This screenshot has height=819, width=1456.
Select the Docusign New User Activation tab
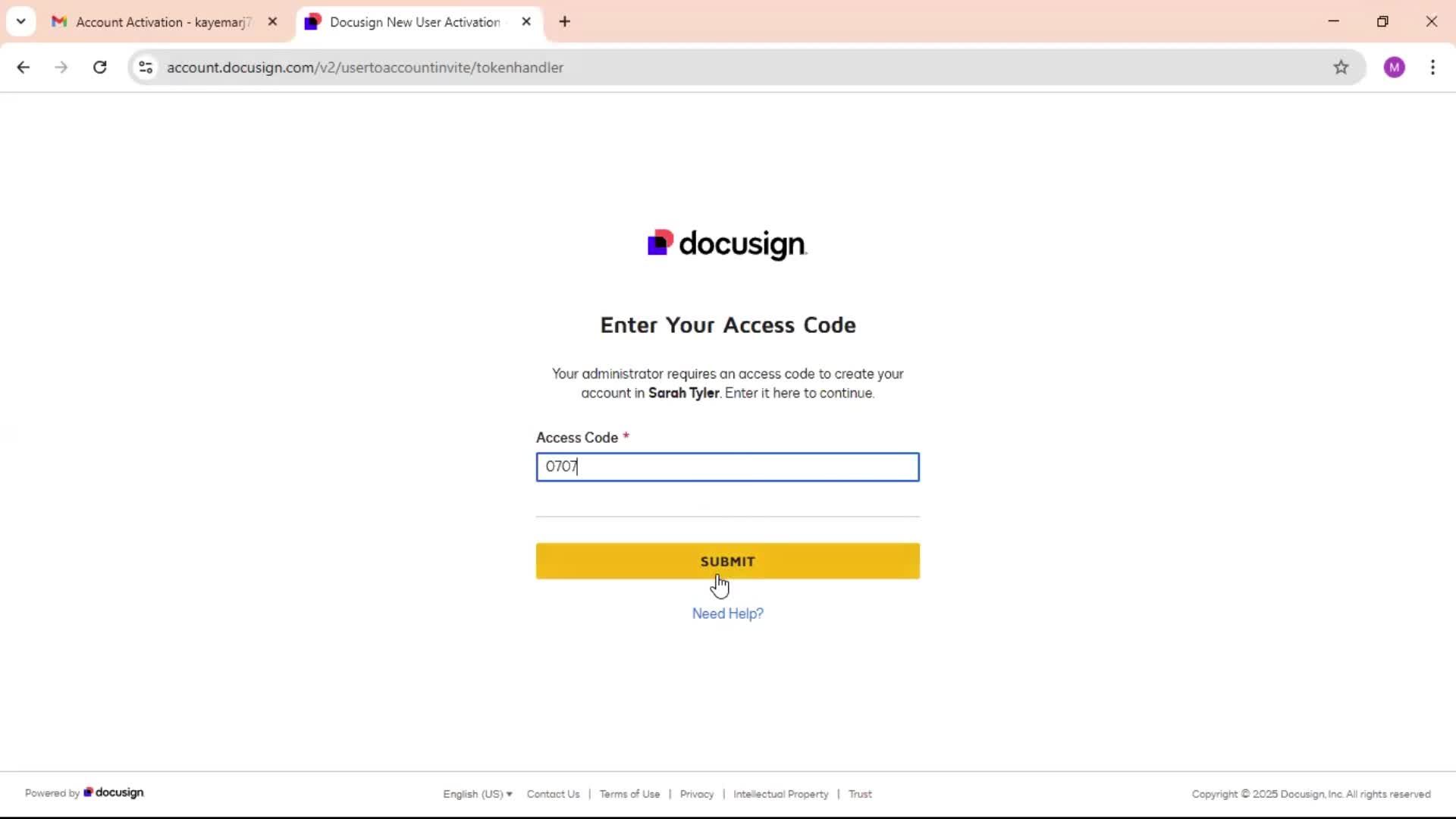click(x=414, y=22)
